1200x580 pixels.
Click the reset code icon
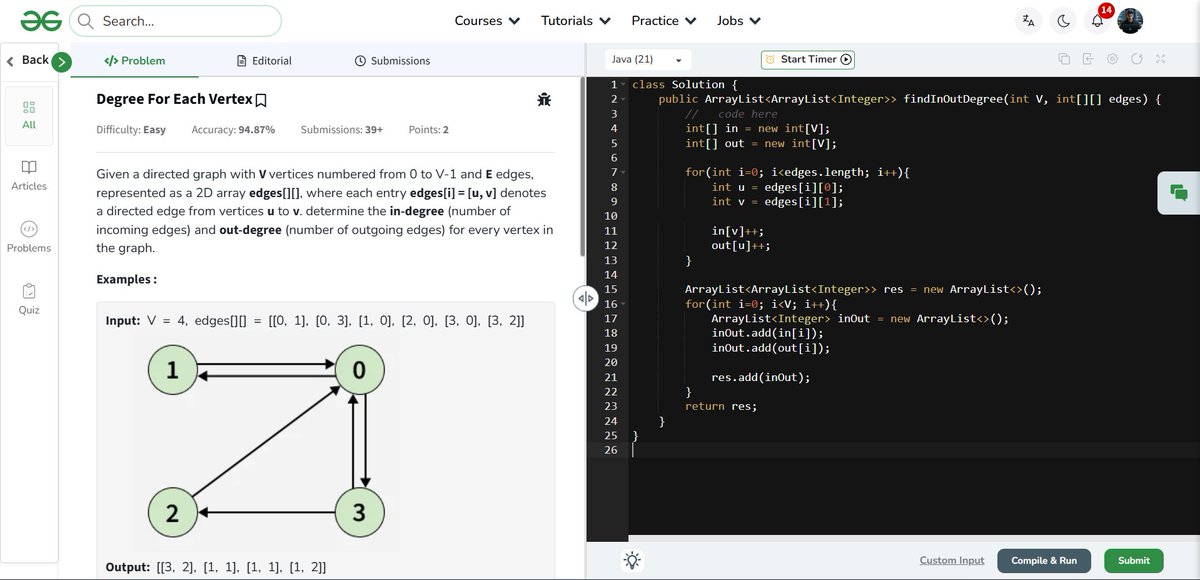(x=1136, y=59)
